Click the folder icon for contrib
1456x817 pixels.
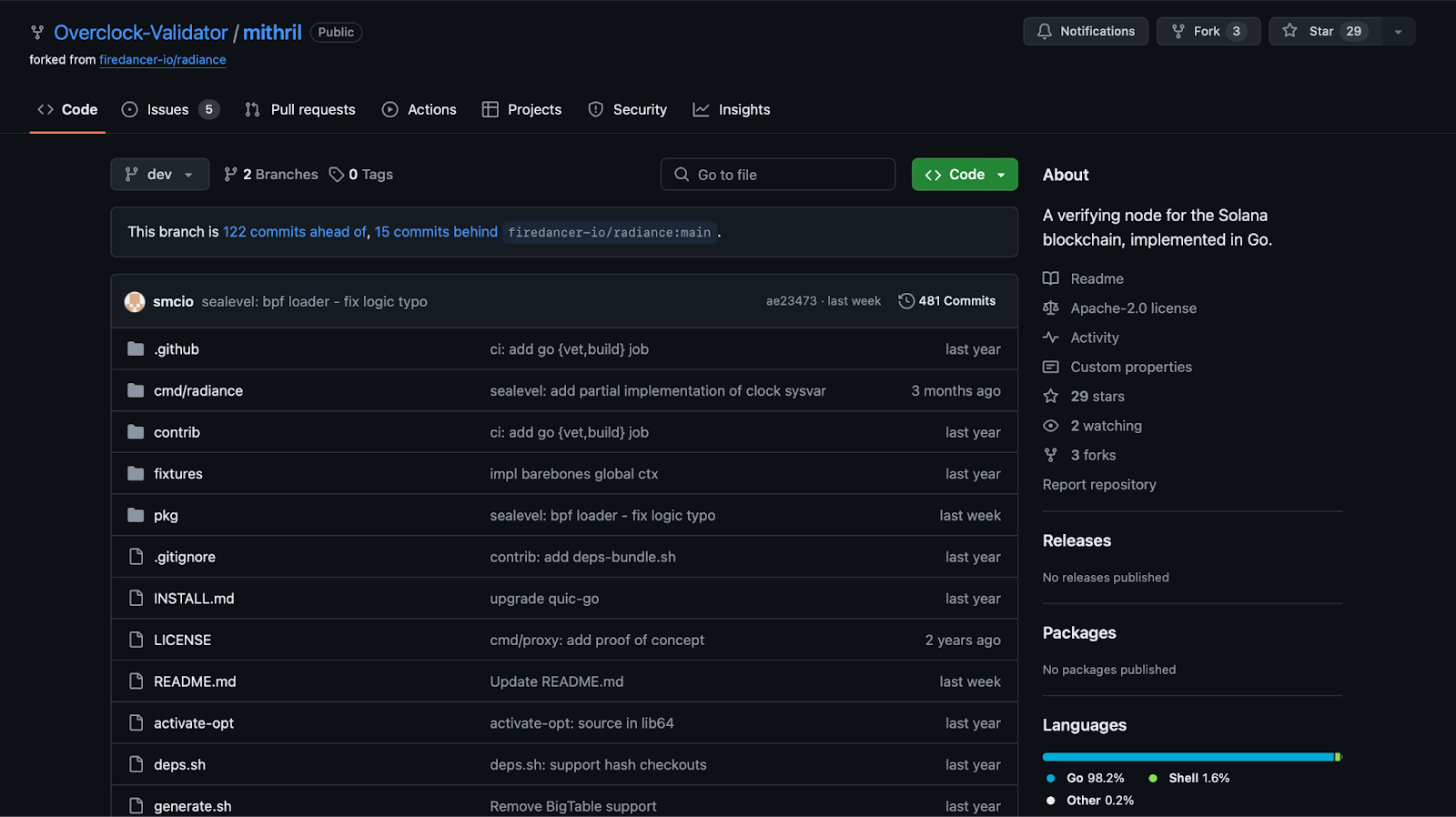(136, 432)
